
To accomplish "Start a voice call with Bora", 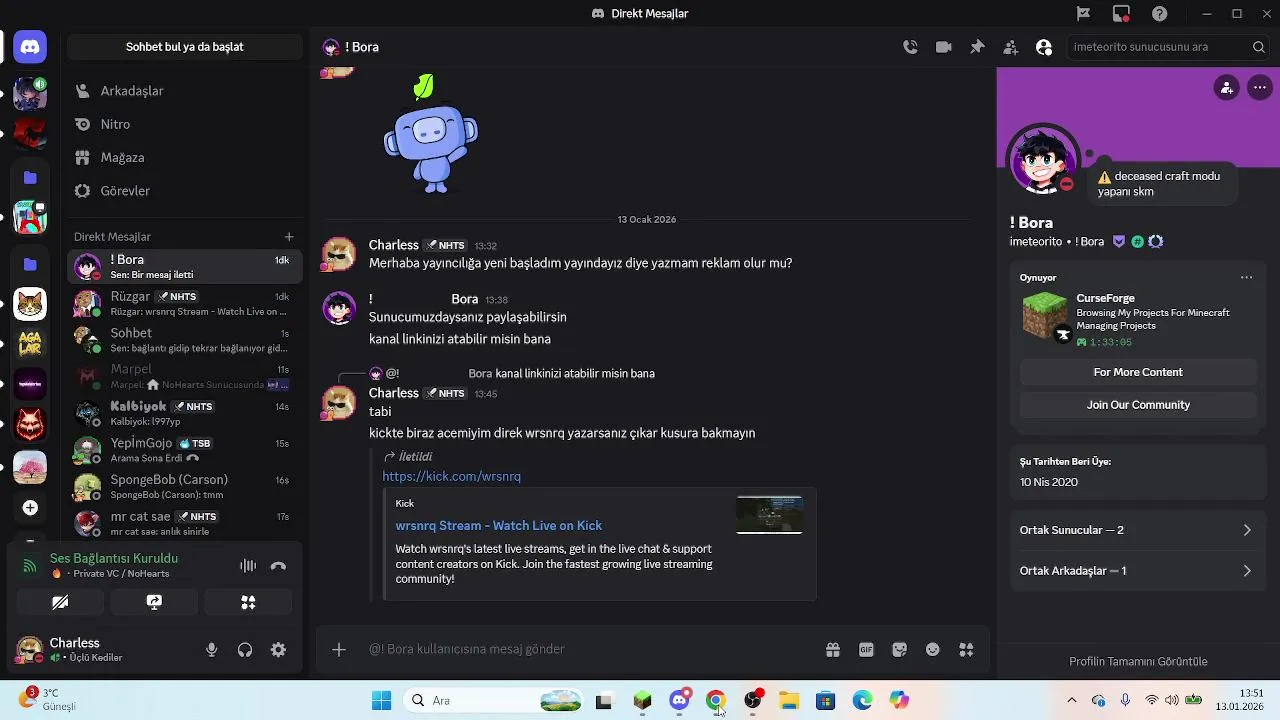I will coord(910,47).
